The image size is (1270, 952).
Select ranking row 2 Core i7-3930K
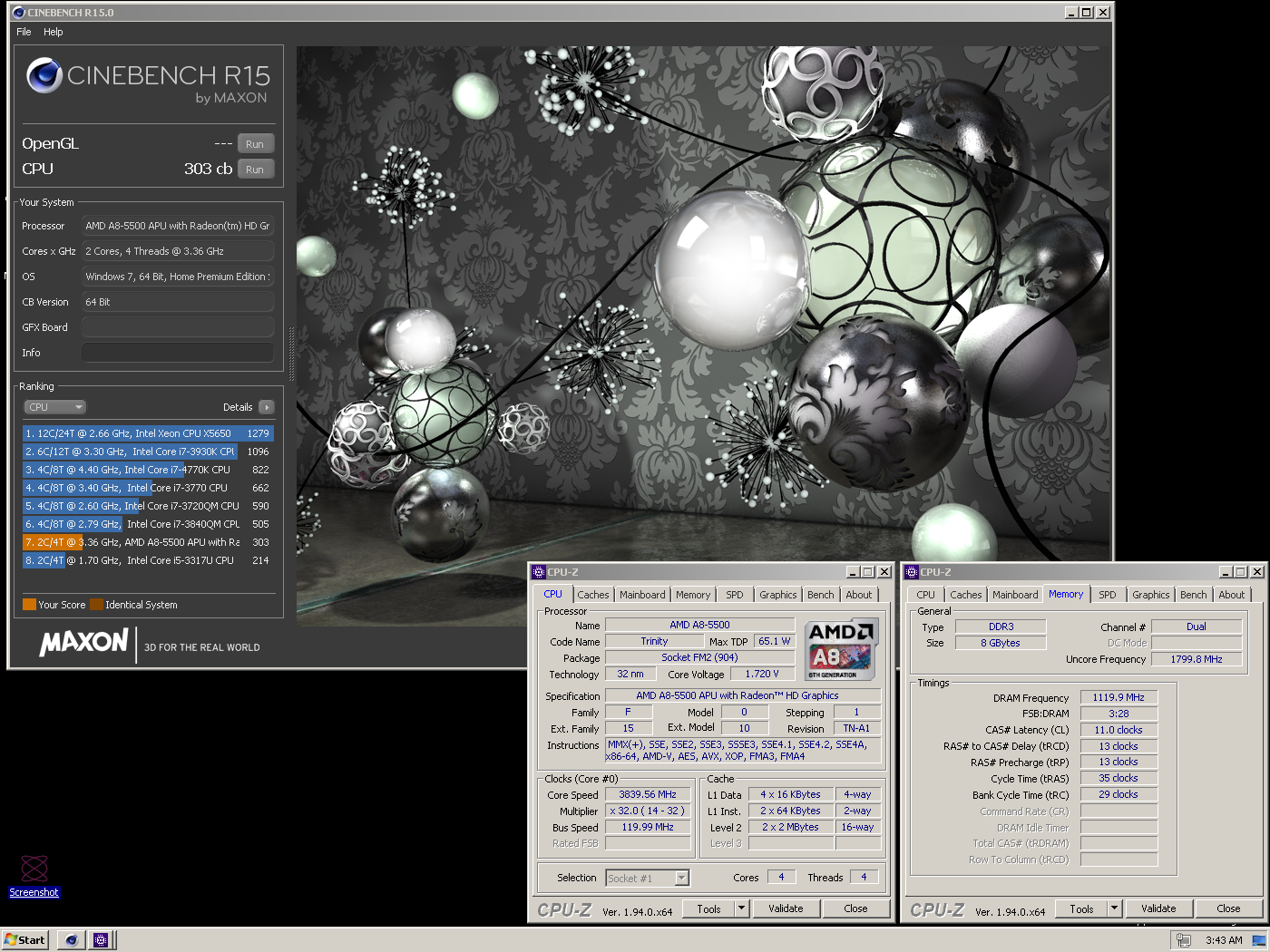[x=148, y=452]
